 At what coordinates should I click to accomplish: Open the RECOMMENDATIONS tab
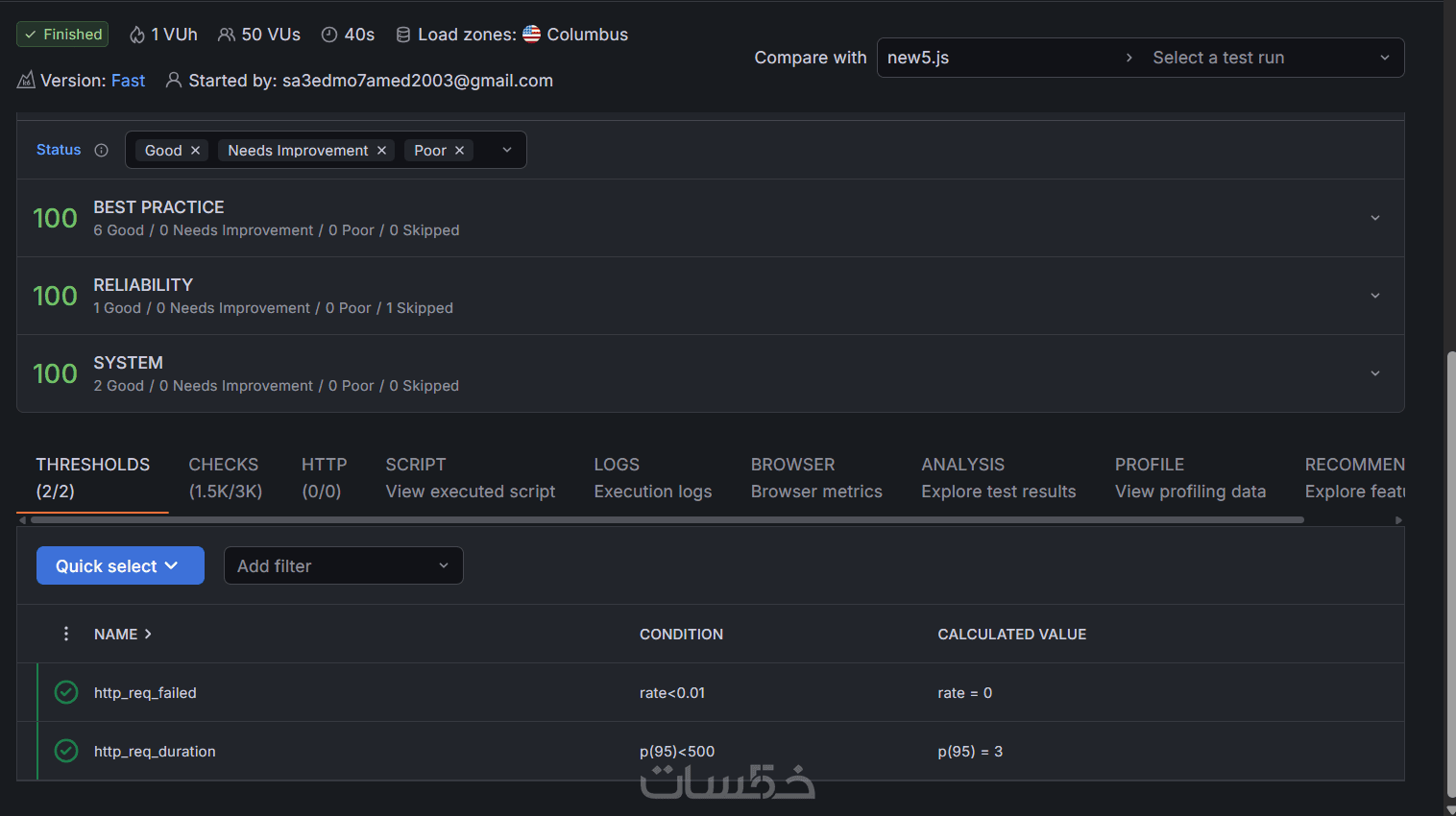(1354, 477)
